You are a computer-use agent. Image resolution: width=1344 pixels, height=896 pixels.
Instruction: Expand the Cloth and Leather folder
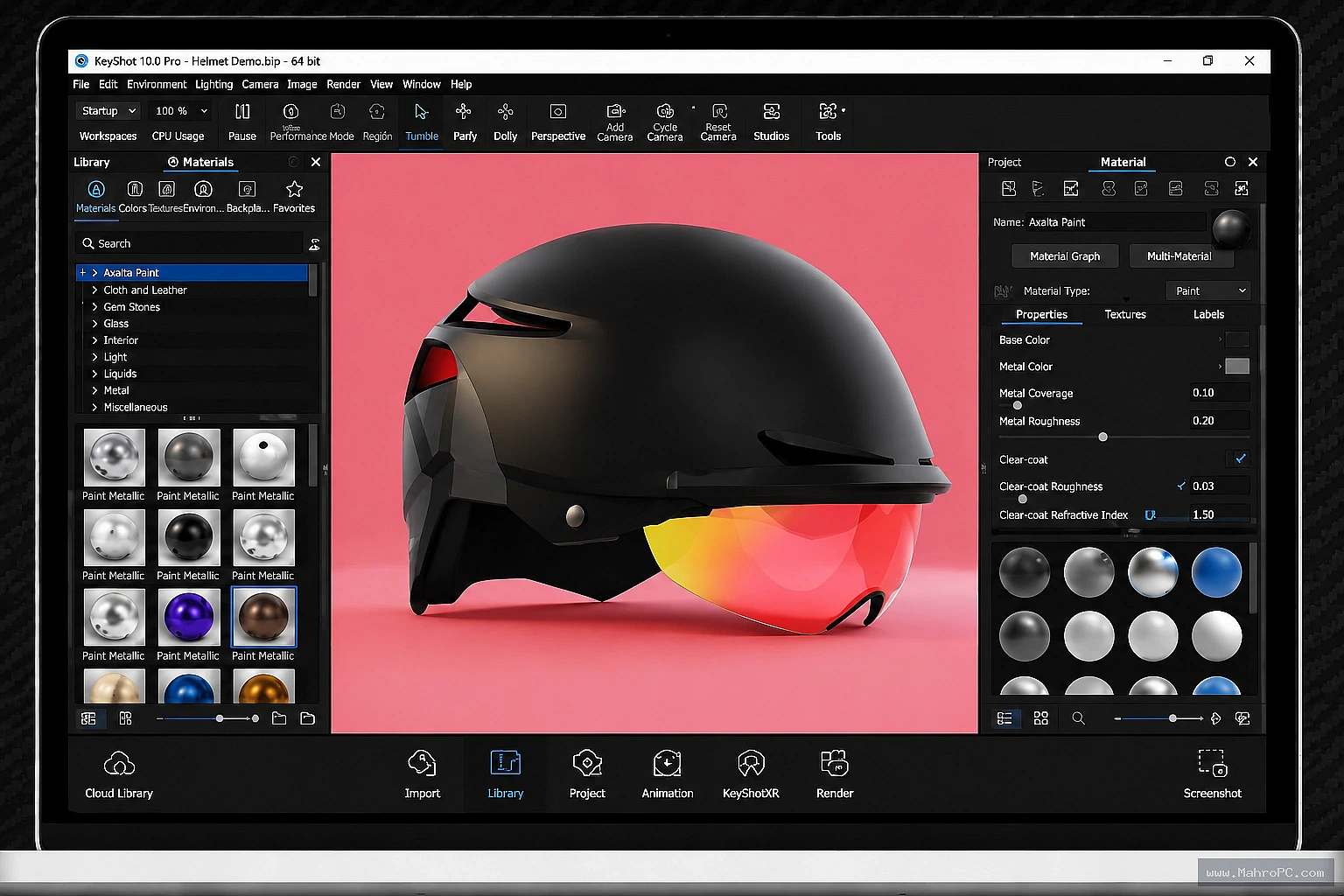point(94,290)
